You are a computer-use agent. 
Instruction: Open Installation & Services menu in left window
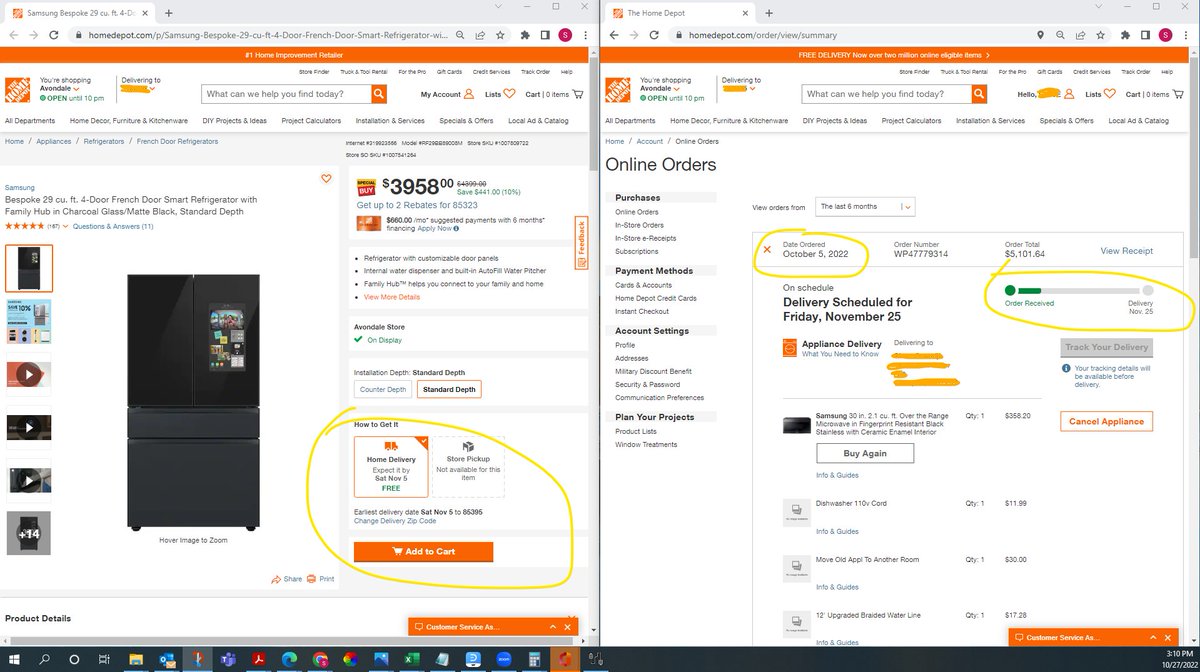click(x=390, y=121)
